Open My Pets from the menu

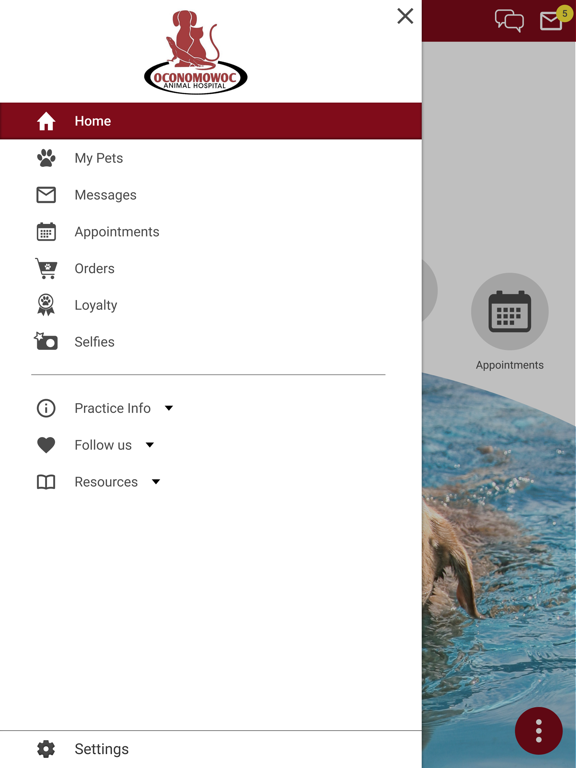211,158
